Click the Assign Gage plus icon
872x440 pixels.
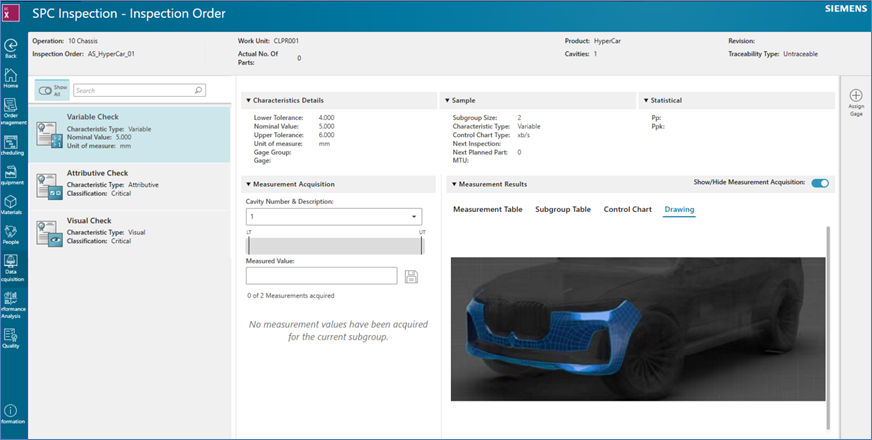[x=855, y=95]
